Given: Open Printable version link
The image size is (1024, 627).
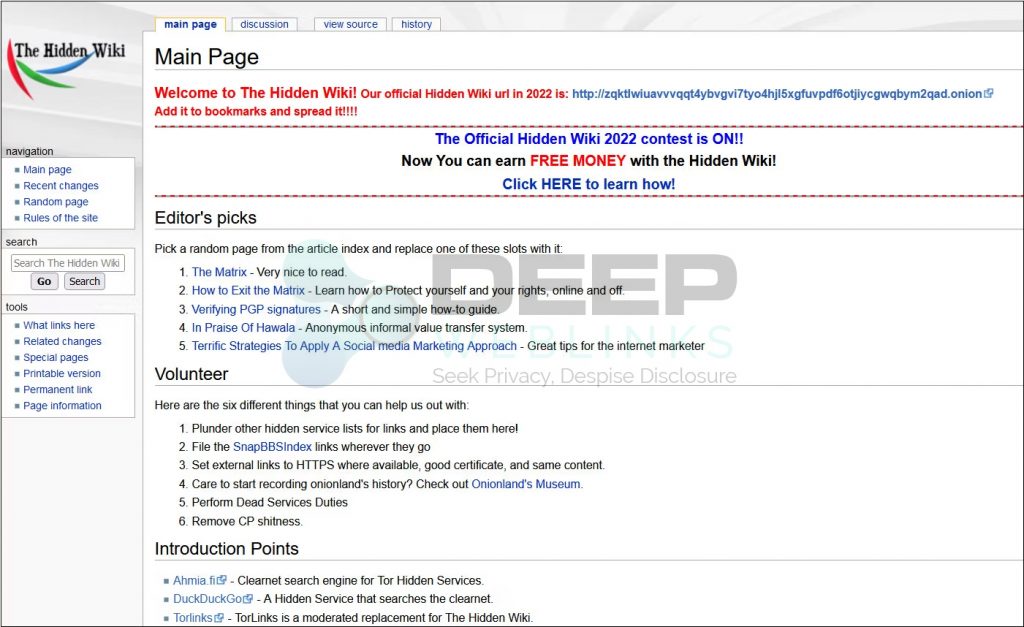Looking at the screenshot, I should [61, 373].
